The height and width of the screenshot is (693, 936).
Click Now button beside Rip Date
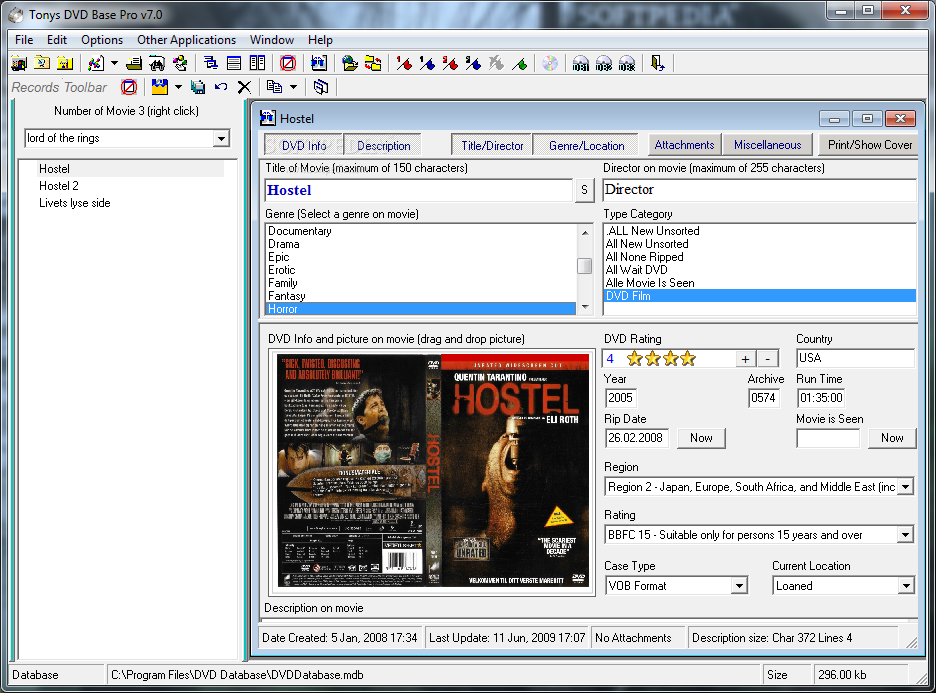point(701,438)
